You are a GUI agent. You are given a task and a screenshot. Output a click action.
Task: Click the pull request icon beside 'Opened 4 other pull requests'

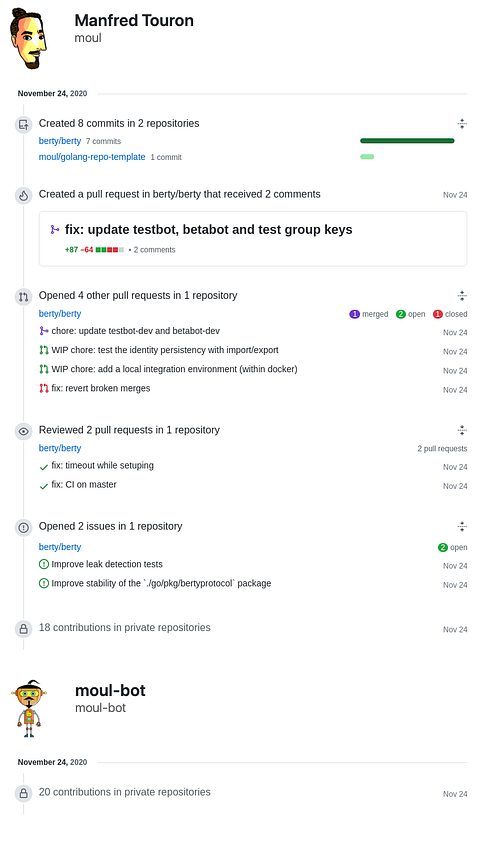coord(23,297)
